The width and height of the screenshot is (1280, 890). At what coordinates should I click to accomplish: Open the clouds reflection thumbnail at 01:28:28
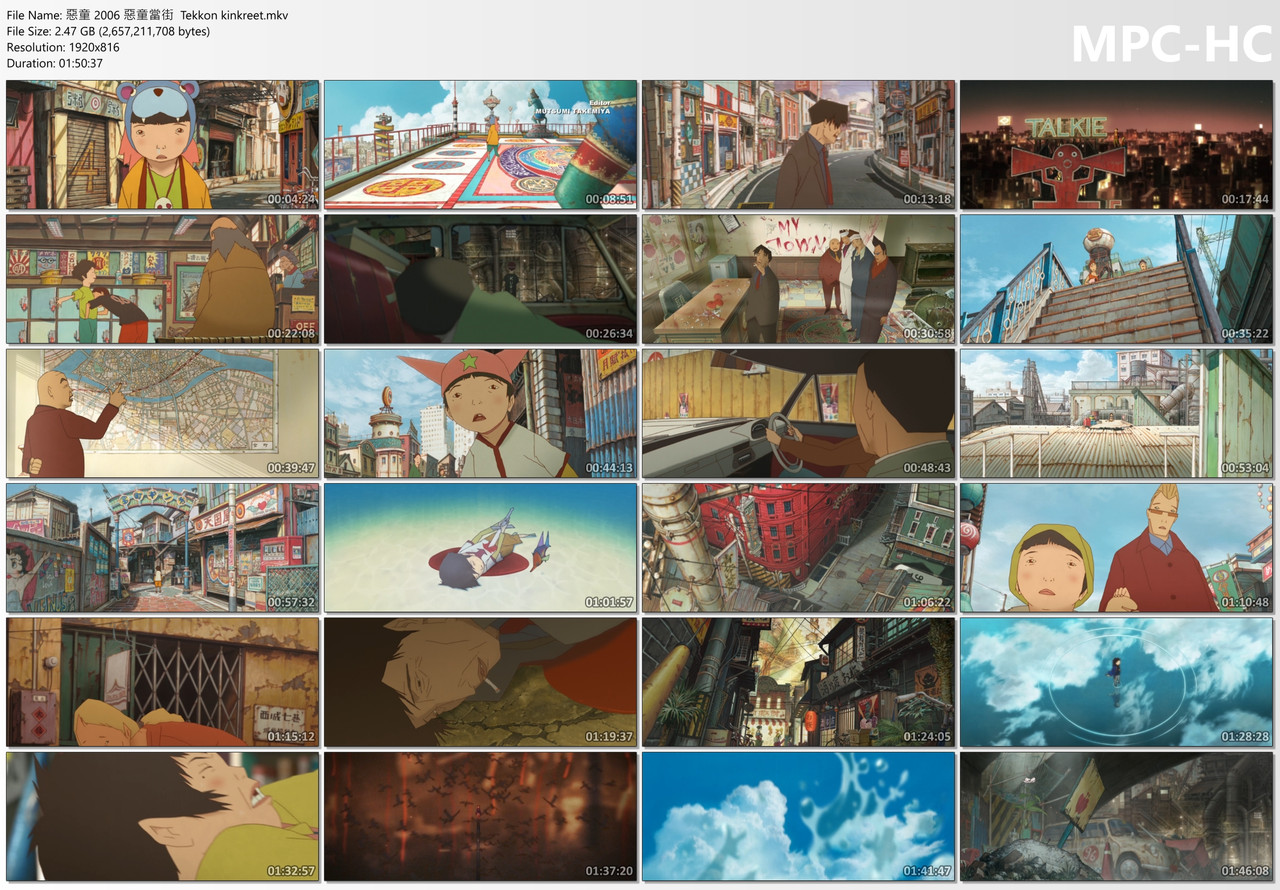(1117, 682)
